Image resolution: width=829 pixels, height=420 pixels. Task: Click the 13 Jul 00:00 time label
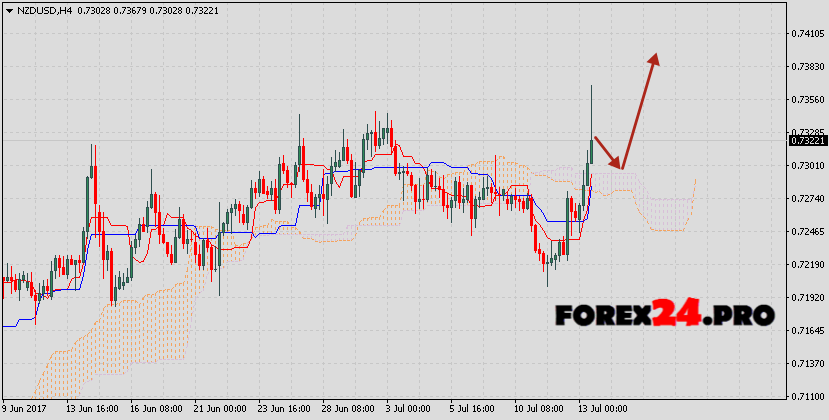tap(602, 409)
